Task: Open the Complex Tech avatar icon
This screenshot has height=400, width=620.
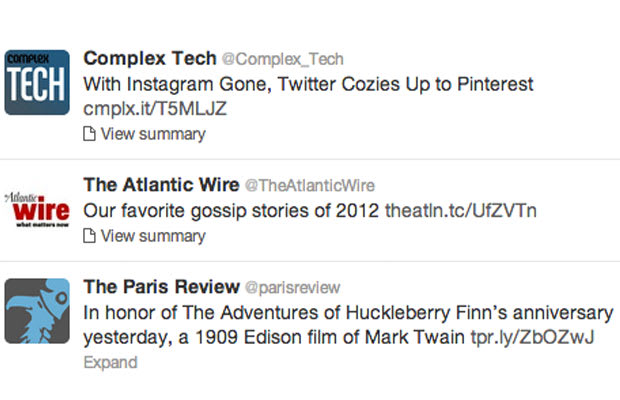Action: (x=37, y=82)
